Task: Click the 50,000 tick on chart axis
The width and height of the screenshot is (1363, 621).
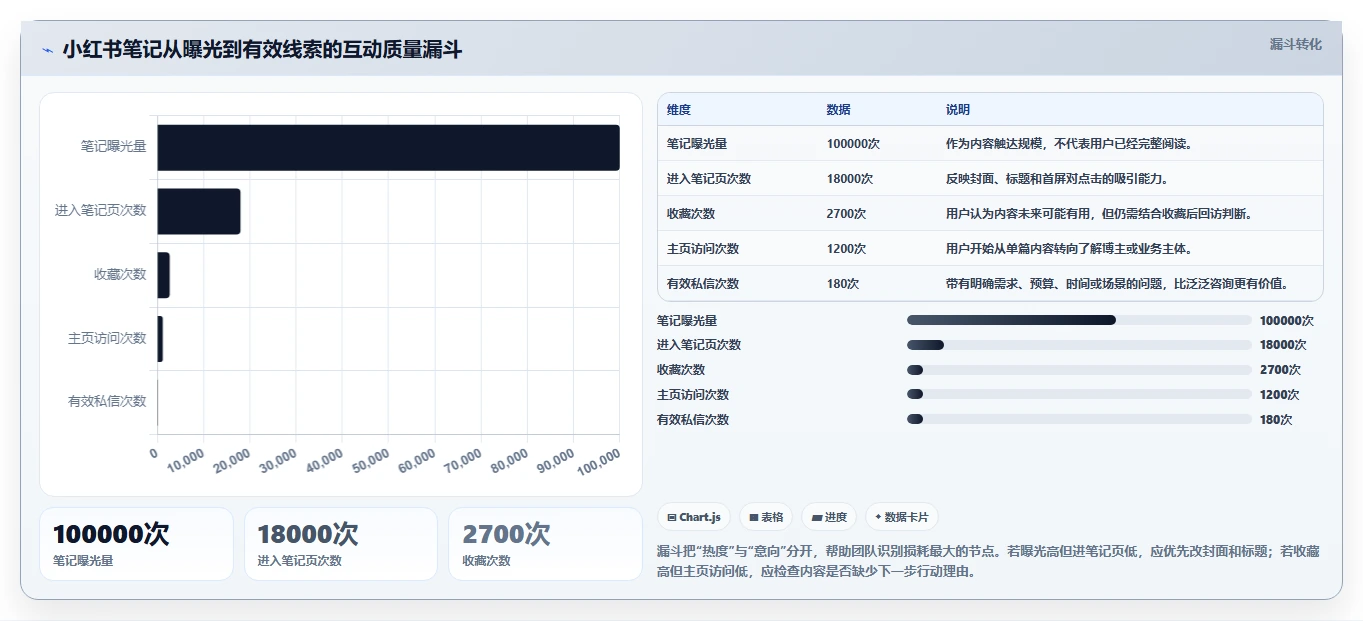Action: 371,462
